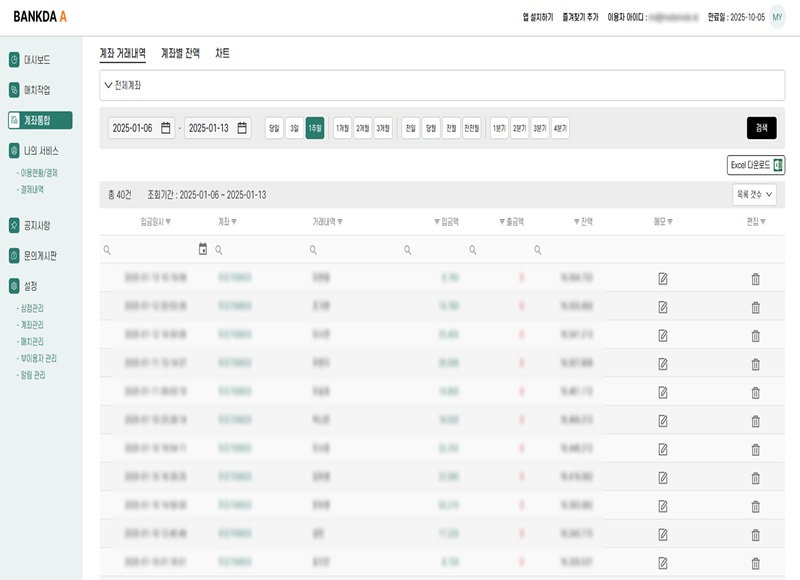Select the 2분기 quarter button
Screen dimensions: 800x580
pos(519,128)
